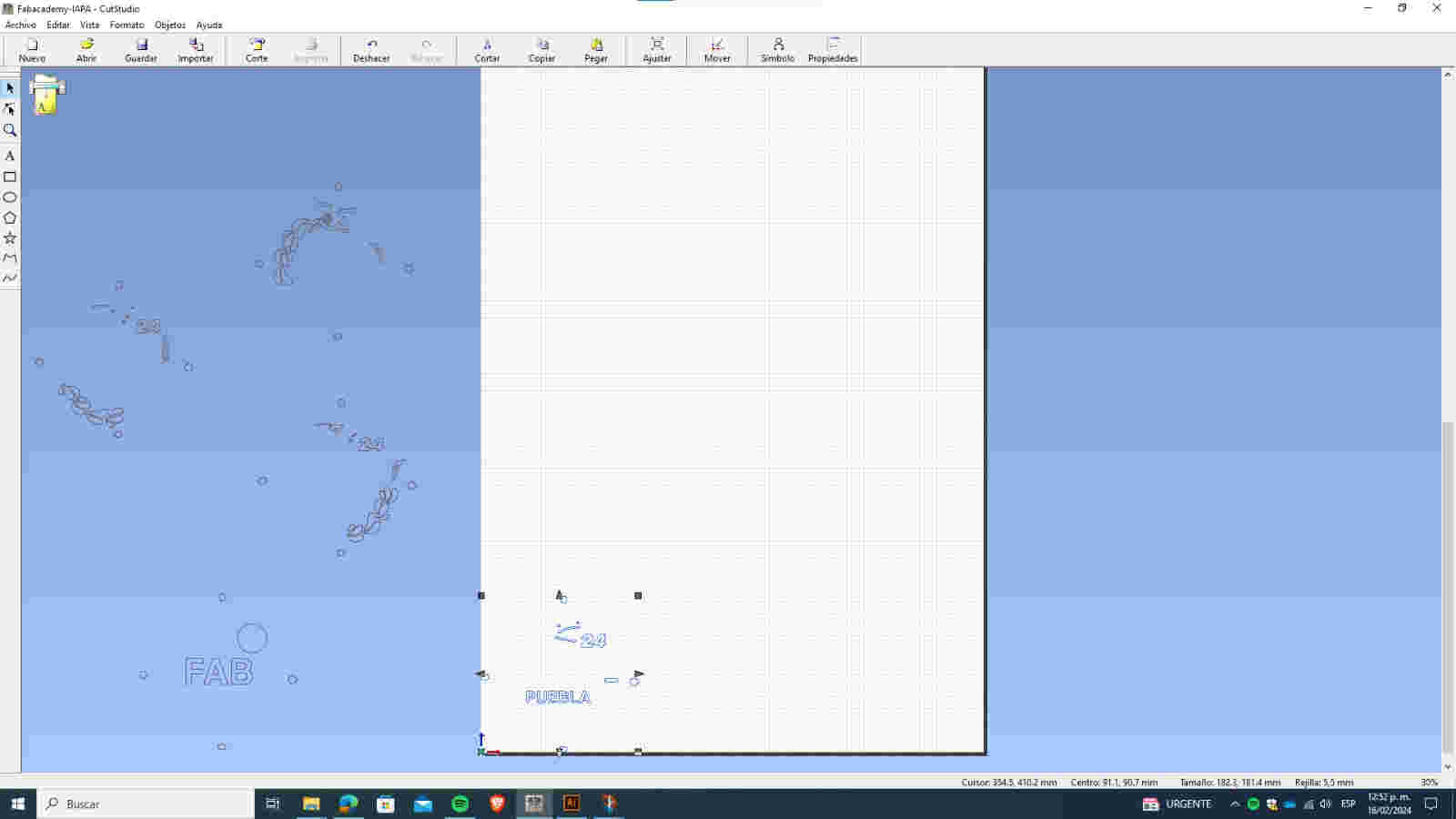Open the Archivo menu
The width and height of the screenshot is (1456, 819).
tap(21, 25)
